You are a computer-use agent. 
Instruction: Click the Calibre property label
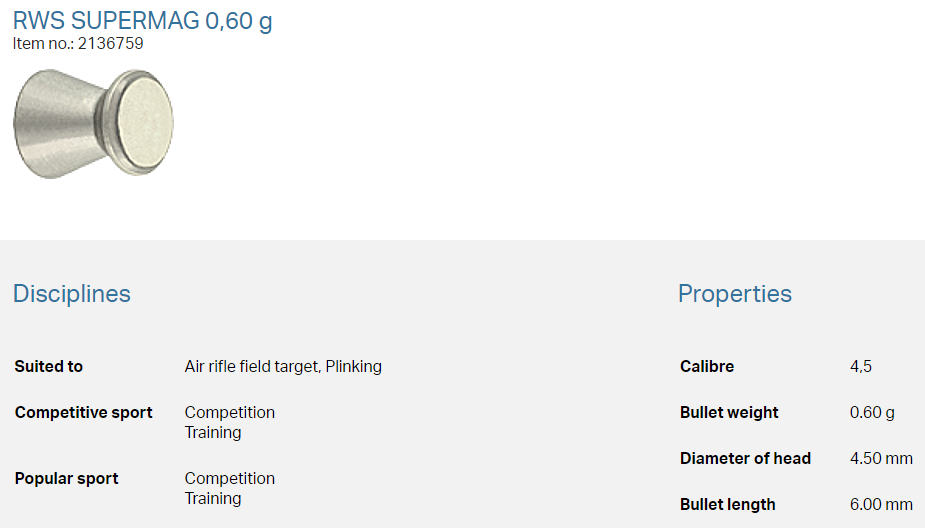[707, 367]
